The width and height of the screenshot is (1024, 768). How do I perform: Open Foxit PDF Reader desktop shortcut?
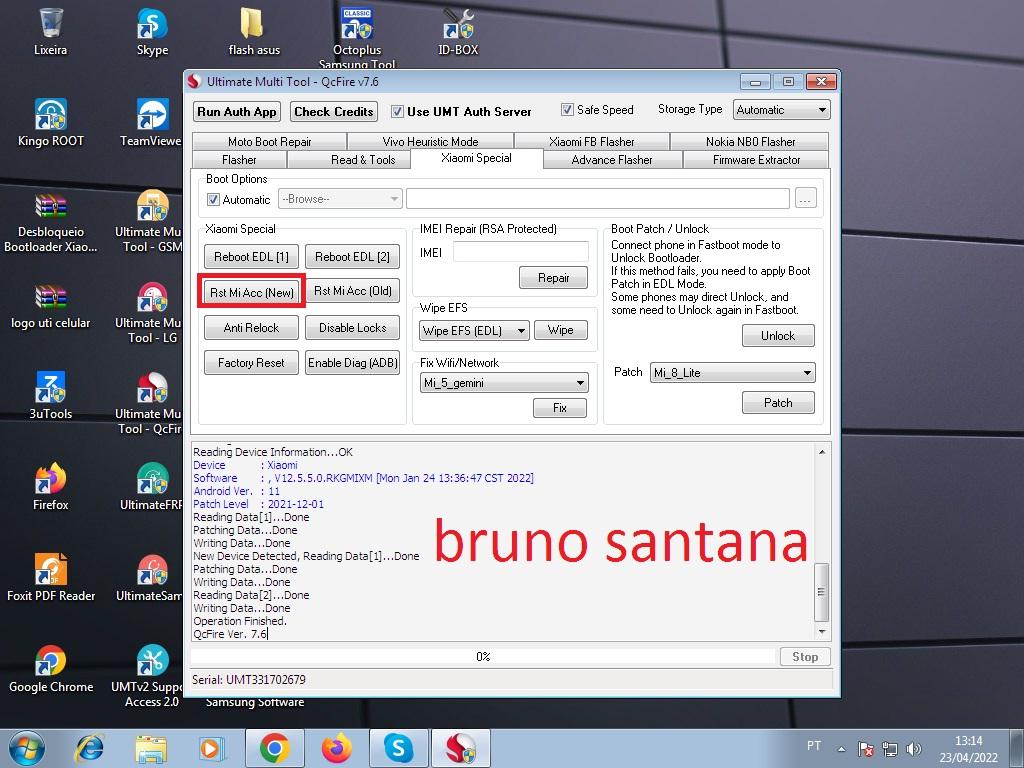50,577
